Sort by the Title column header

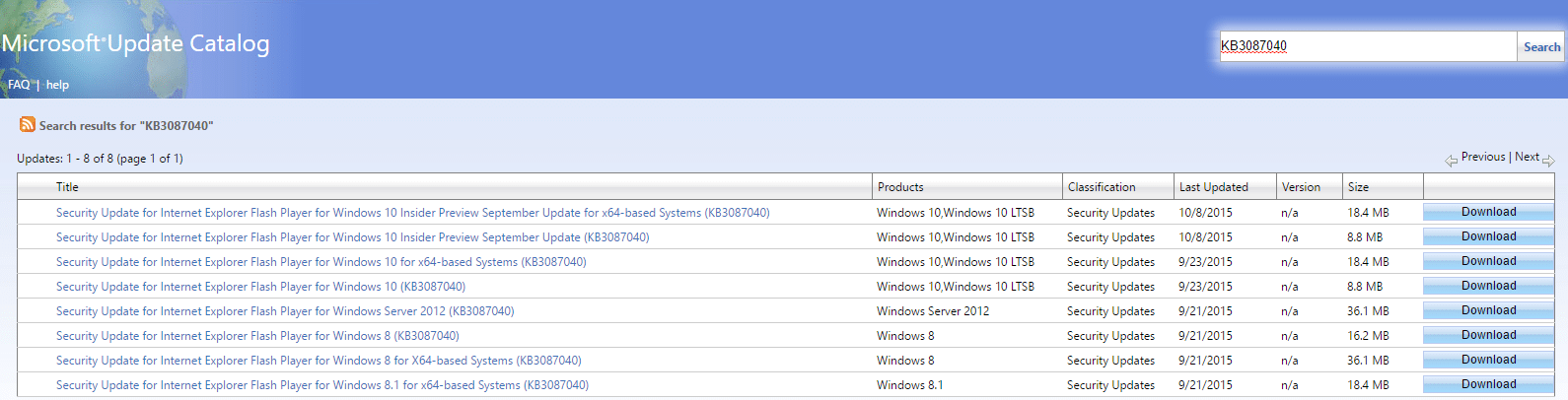[x=67, y=187]
